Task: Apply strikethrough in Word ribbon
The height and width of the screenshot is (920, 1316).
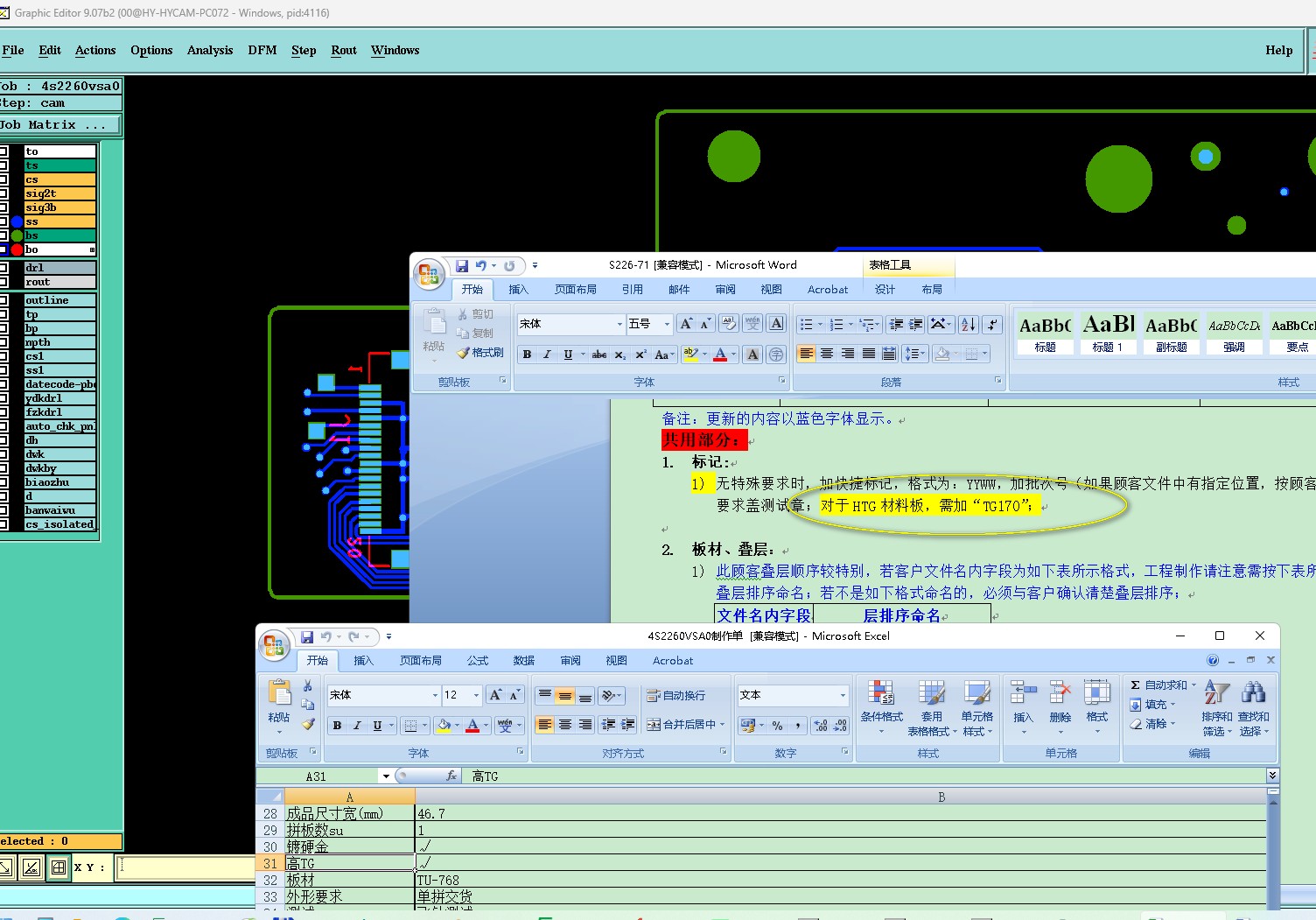Action: 598,355
